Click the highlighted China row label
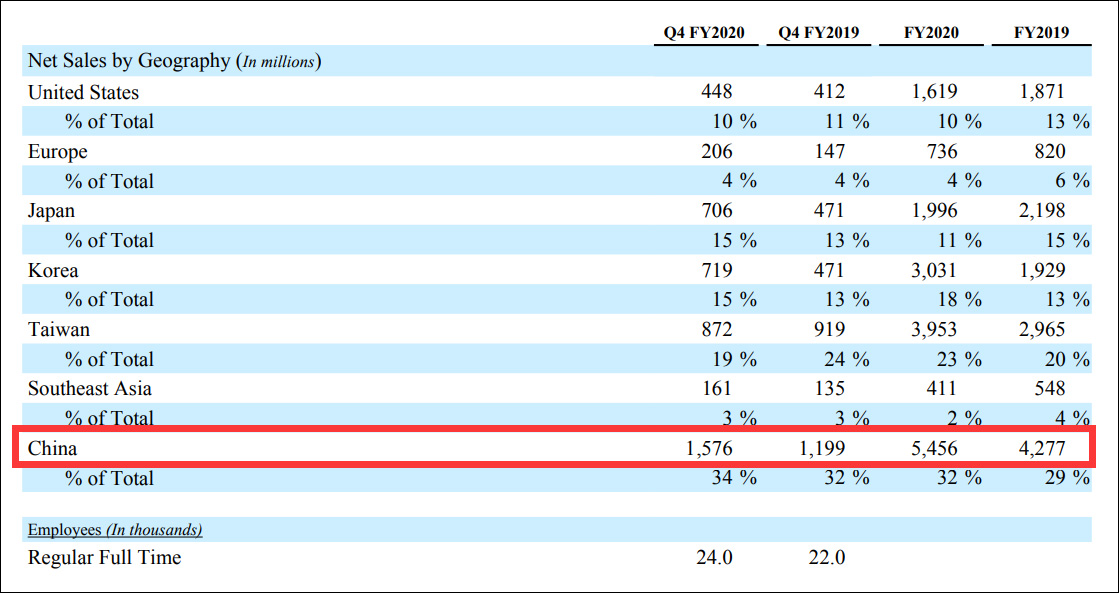Image resolution: width=1119 pixels, height=593 pixels. pyautogui.click(x=52, y=448)
